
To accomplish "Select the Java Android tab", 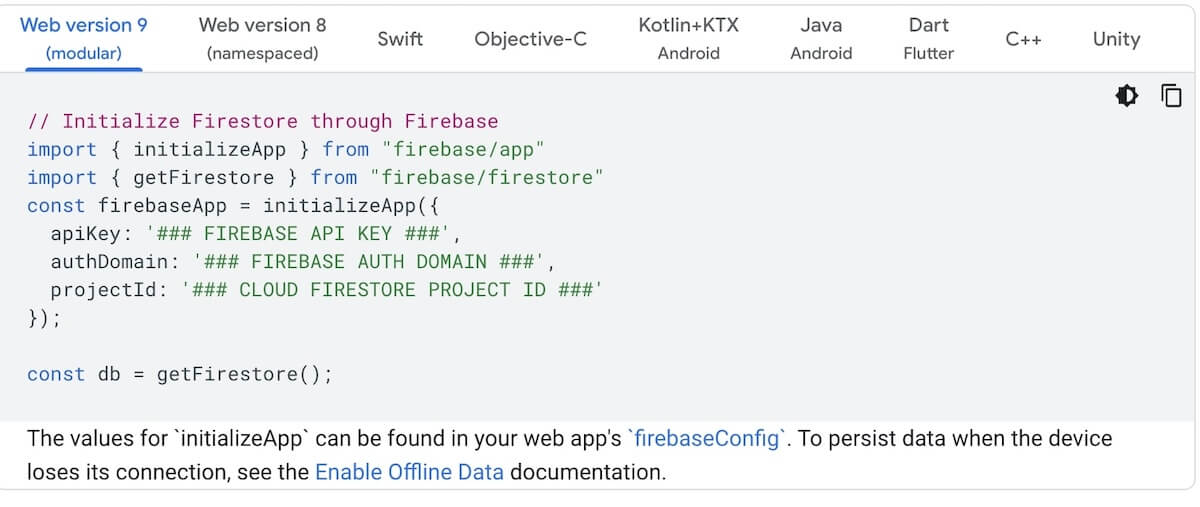I will (821, 38).
